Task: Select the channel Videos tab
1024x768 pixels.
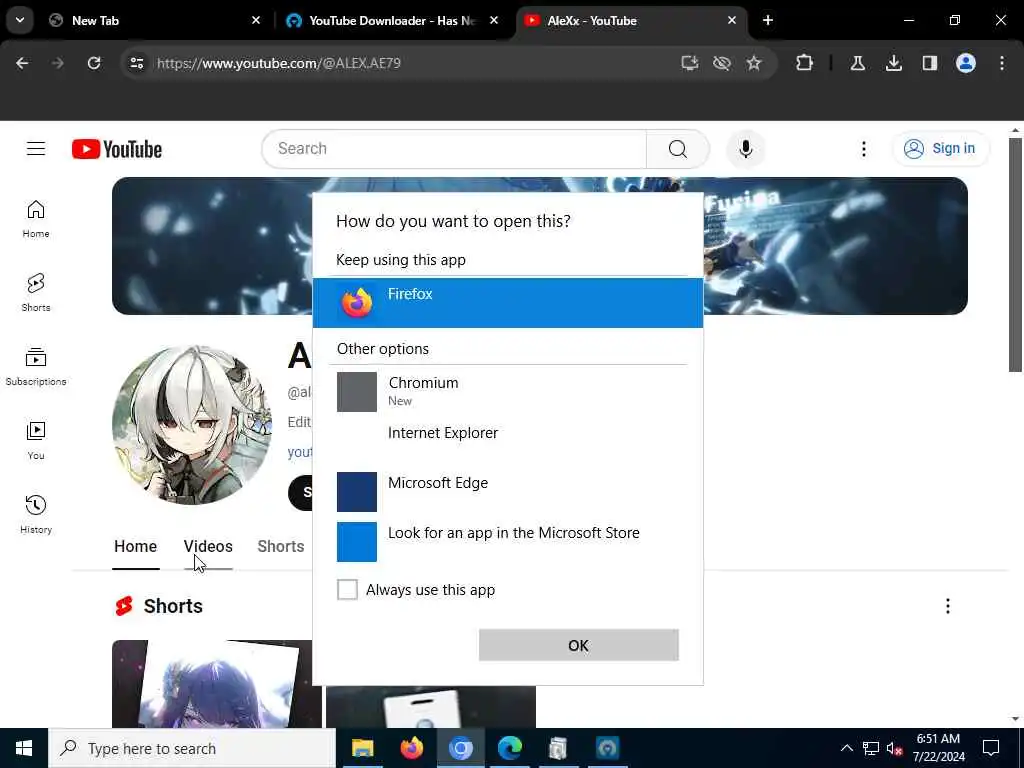Action: click(x=208, y=547)
